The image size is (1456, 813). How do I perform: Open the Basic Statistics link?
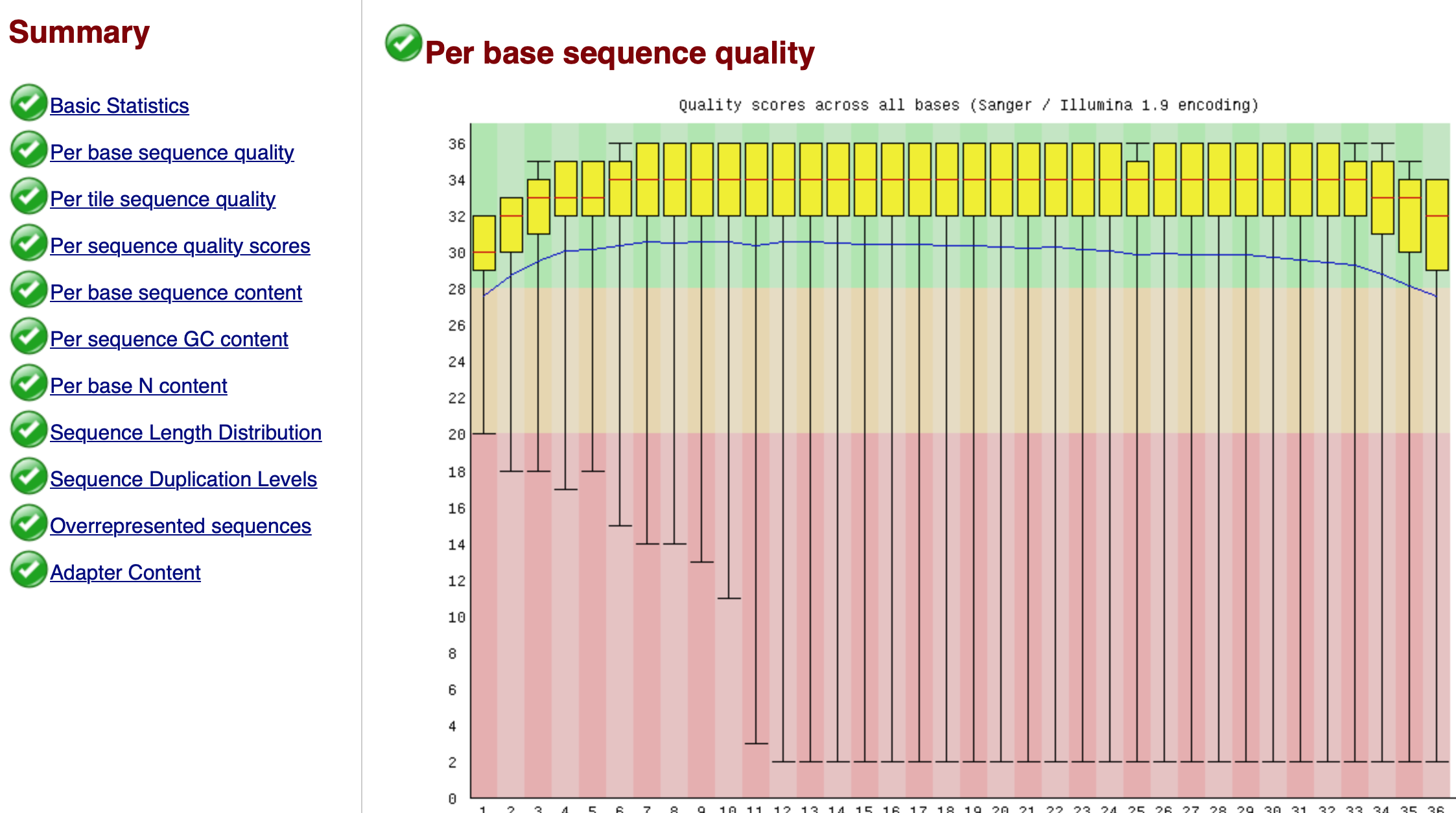point(120,105)
